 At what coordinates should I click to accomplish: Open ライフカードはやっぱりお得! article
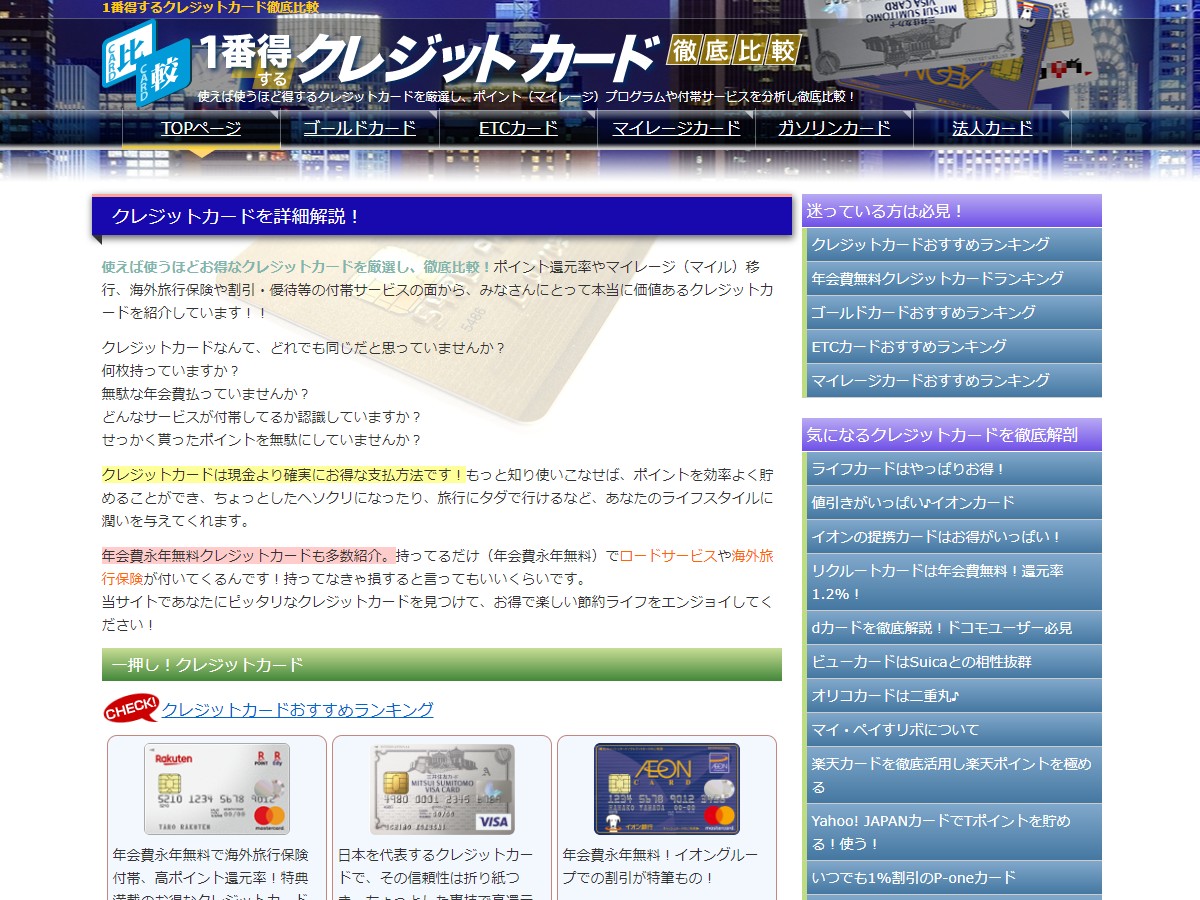[x=952, y=469]
